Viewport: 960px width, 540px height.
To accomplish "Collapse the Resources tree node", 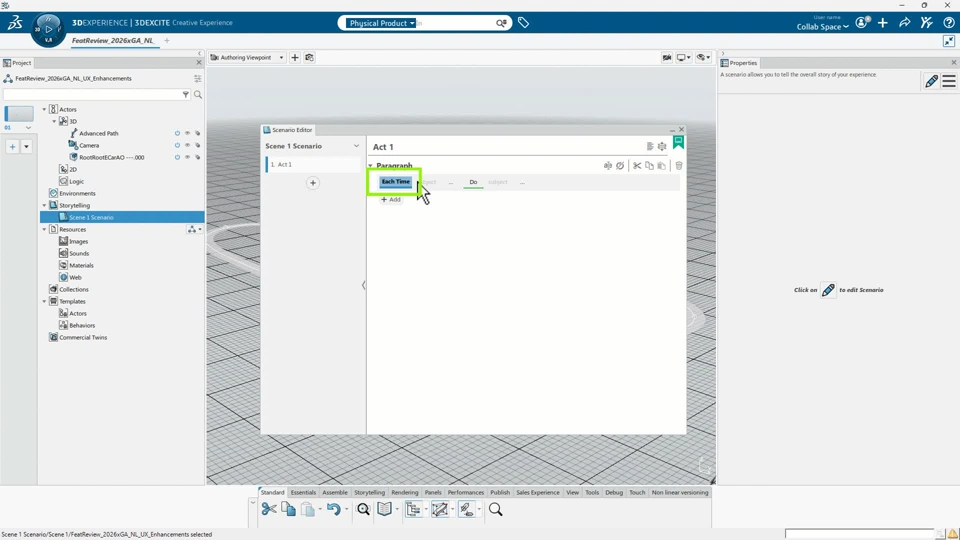I will click(x=44, y=229).
